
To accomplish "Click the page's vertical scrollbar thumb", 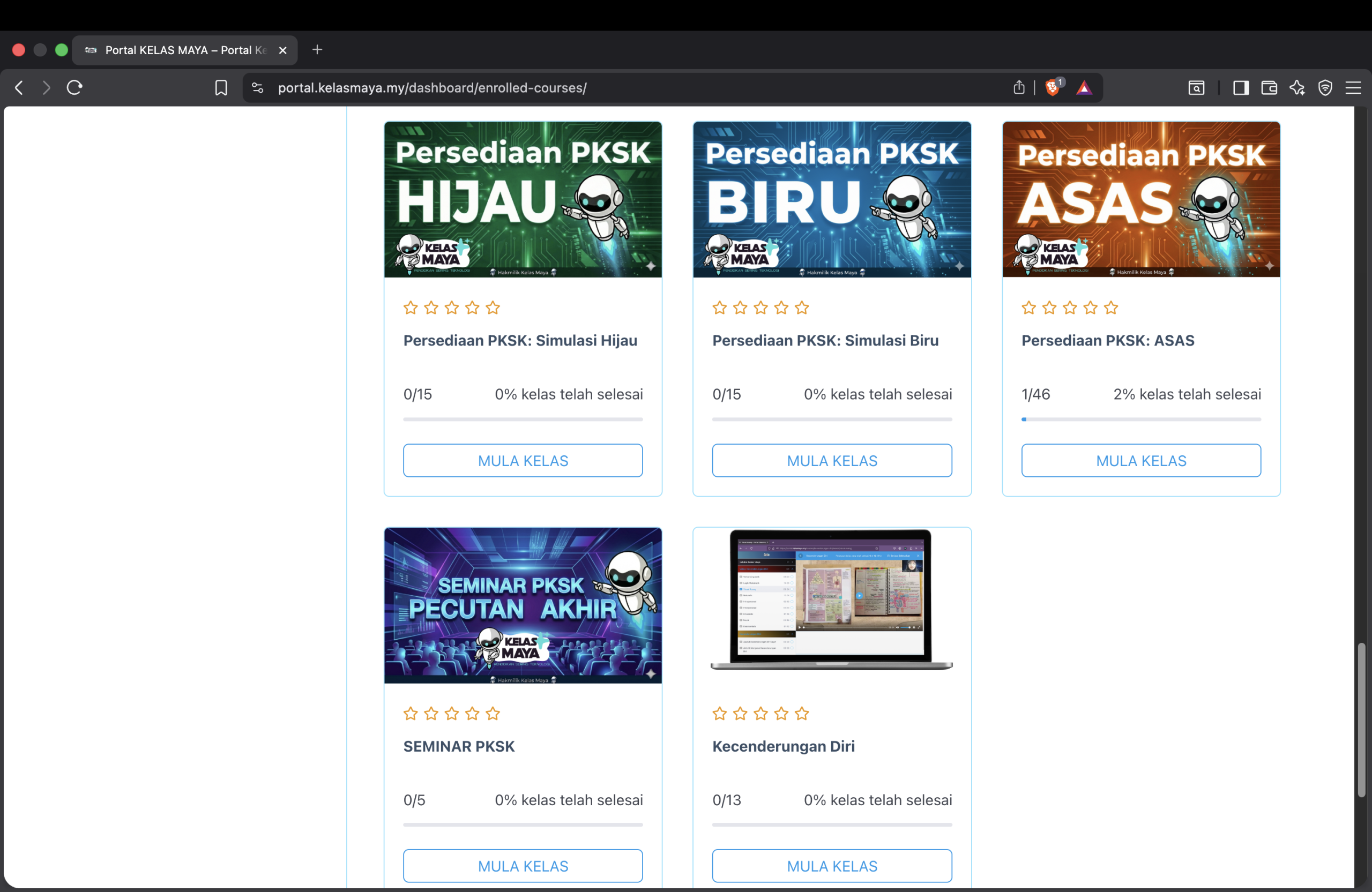I will [x=1361, y=719].
